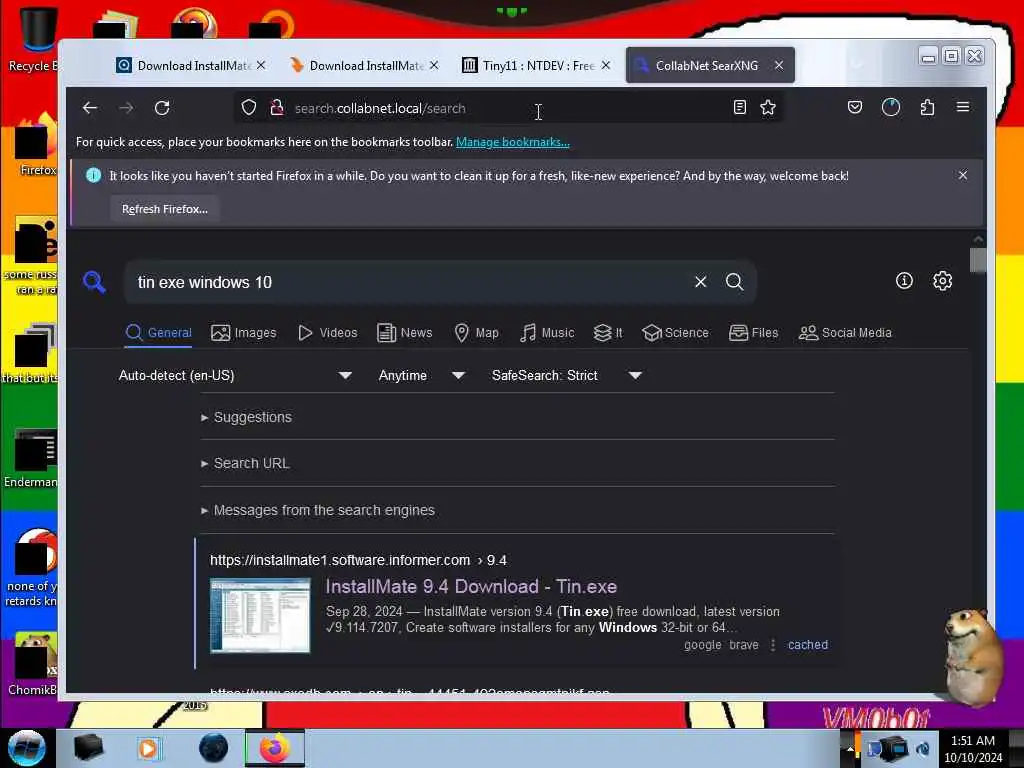
Task: Open the Enderman desktop icon
Action: [x=33, y=459]
